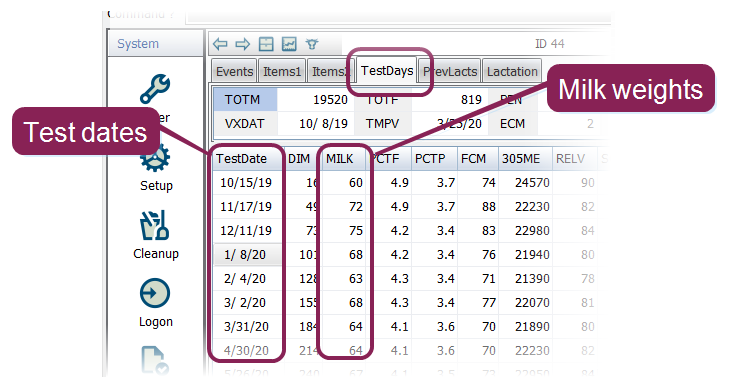Open the PrevLacts tab
Viewport: 732px width, 389px height.
(x=450, y=71)
